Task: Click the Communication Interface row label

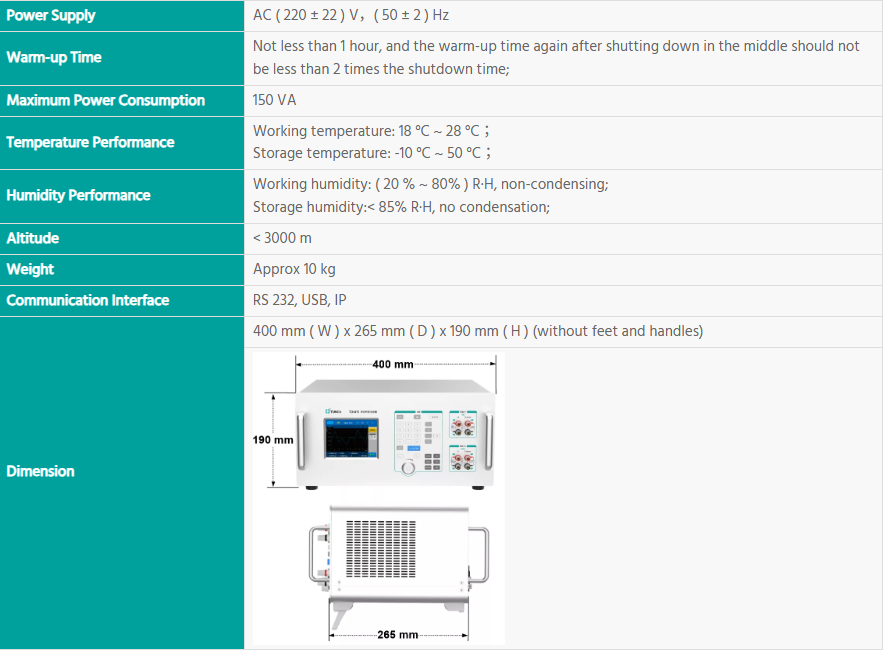Action: (88, 300)
